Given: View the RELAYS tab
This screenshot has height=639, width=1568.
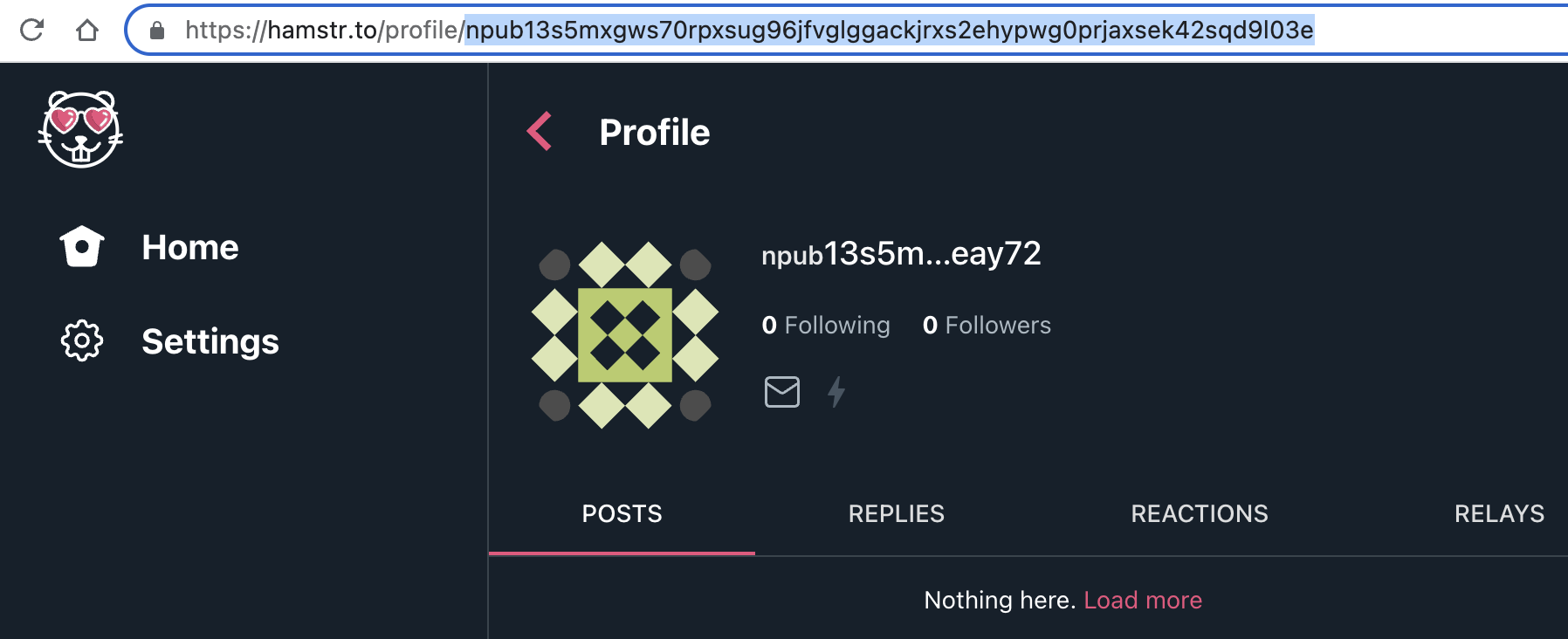Looking at the screenshot, I should [x=1500, y=513].
